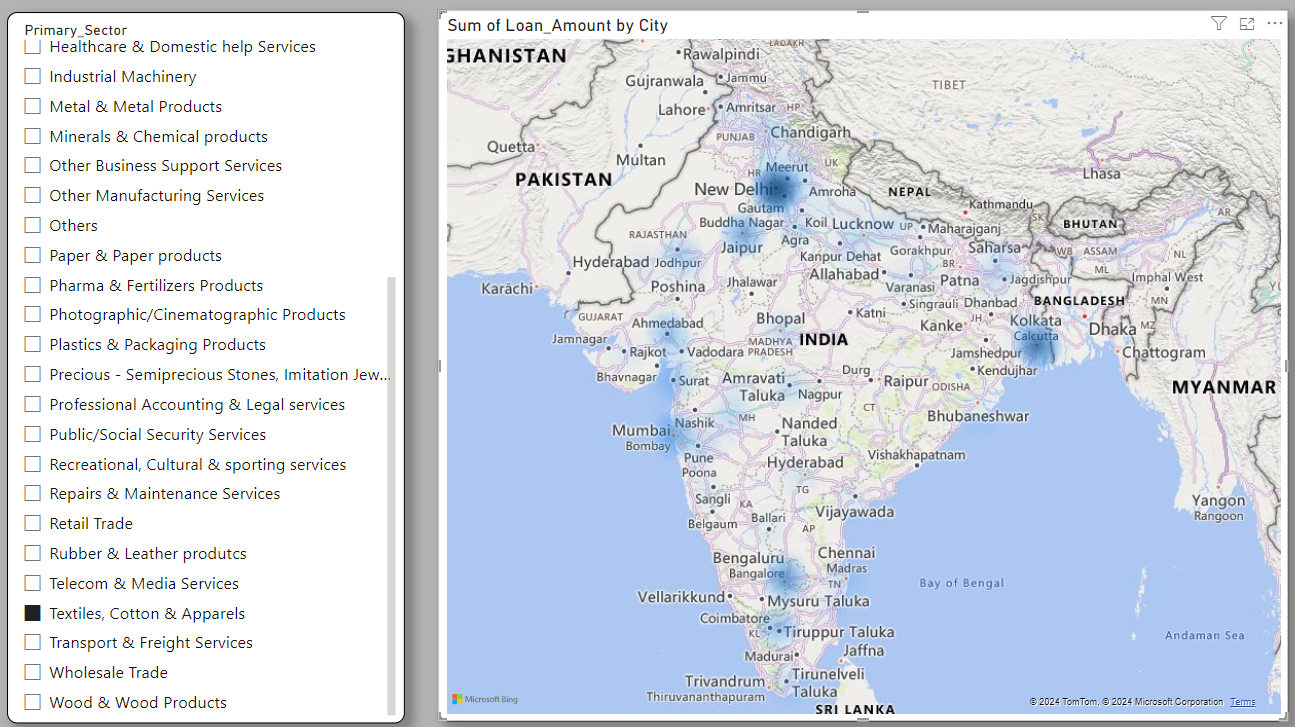The width and height of the screenshot is (1295, 727).
Task: Tick Telecom & Media Services checkbox
Action: 33,583
